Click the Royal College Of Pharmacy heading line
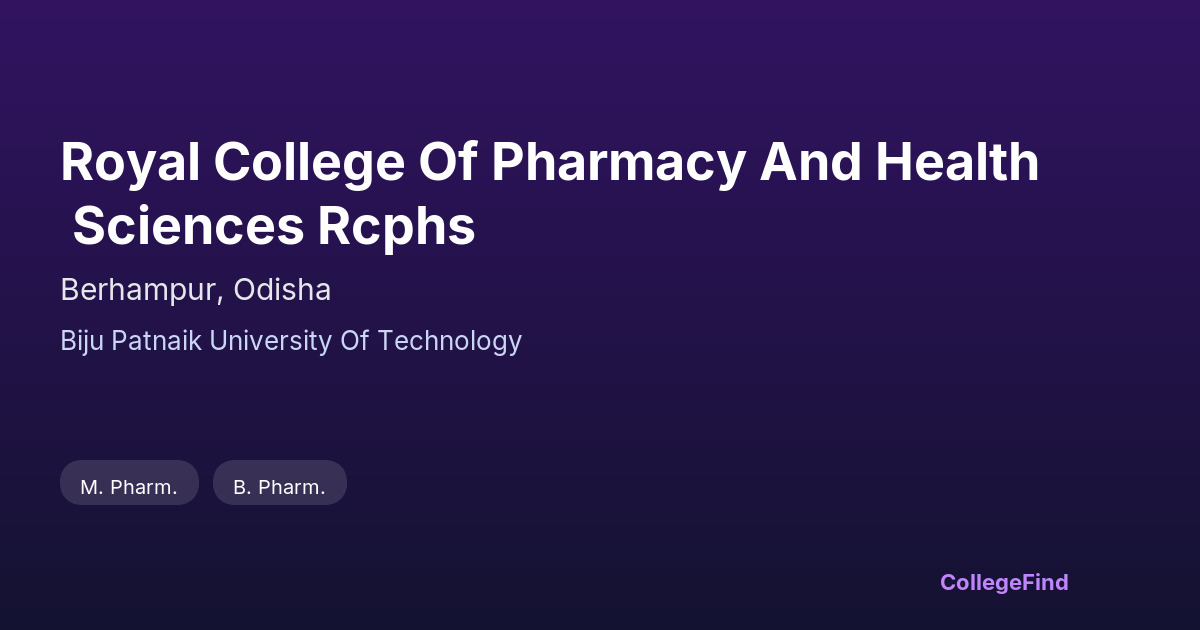 pos(549,163)
